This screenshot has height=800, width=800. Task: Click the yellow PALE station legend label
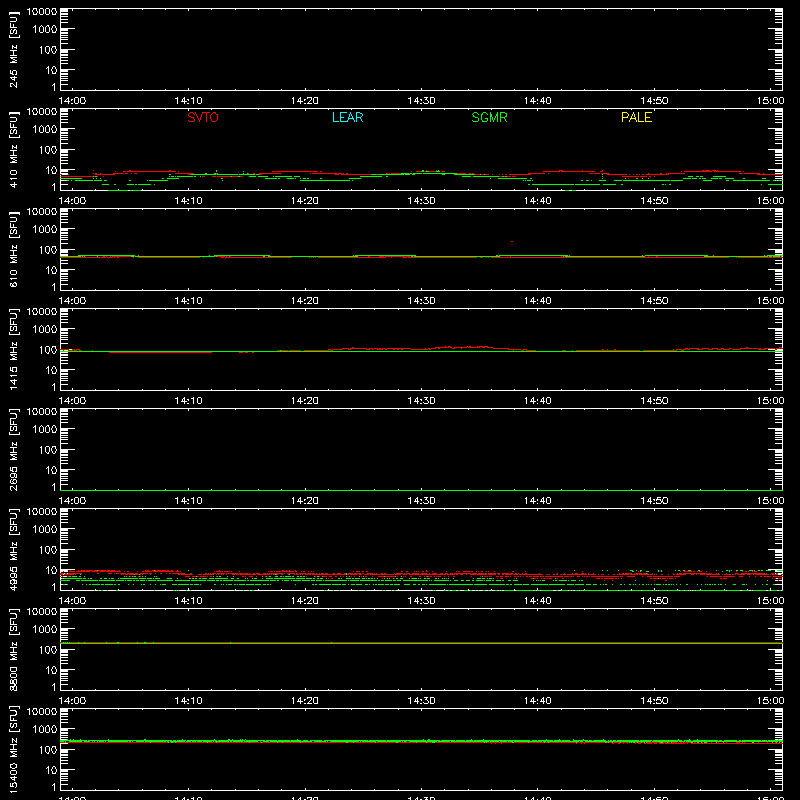(636, 117)
